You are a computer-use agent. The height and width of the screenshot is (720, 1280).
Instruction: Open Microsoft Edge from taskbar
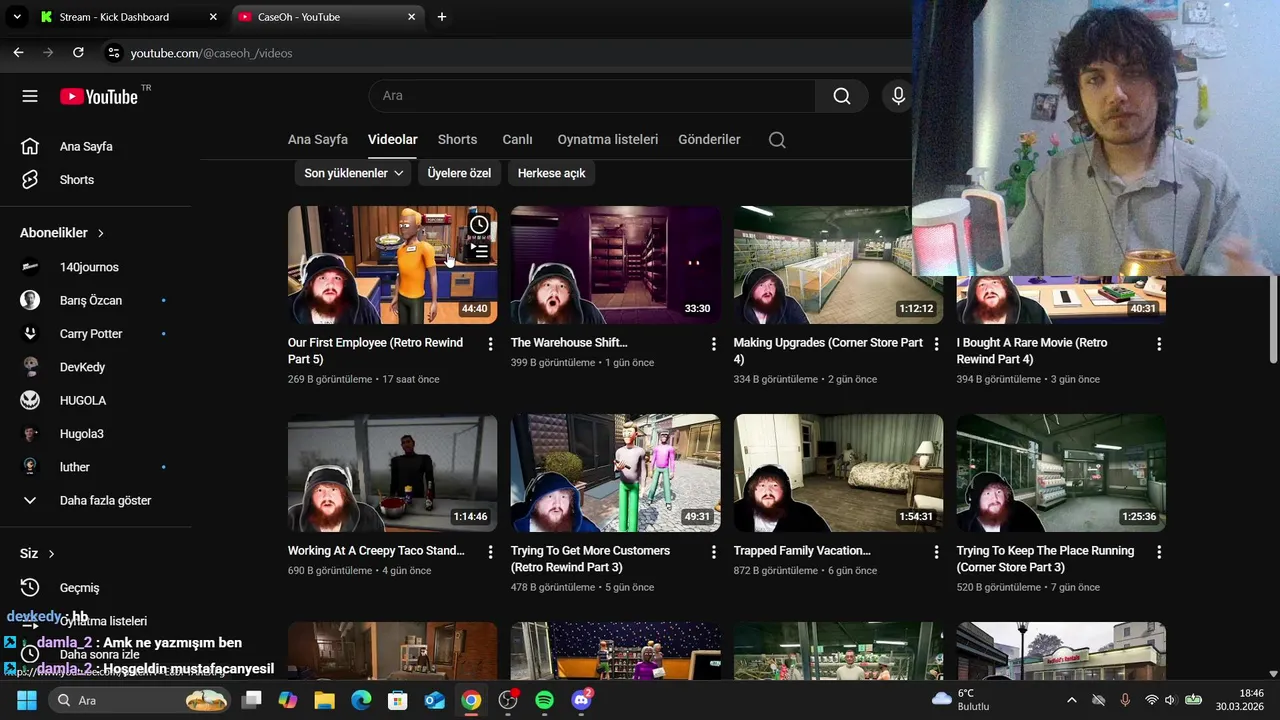361,700
